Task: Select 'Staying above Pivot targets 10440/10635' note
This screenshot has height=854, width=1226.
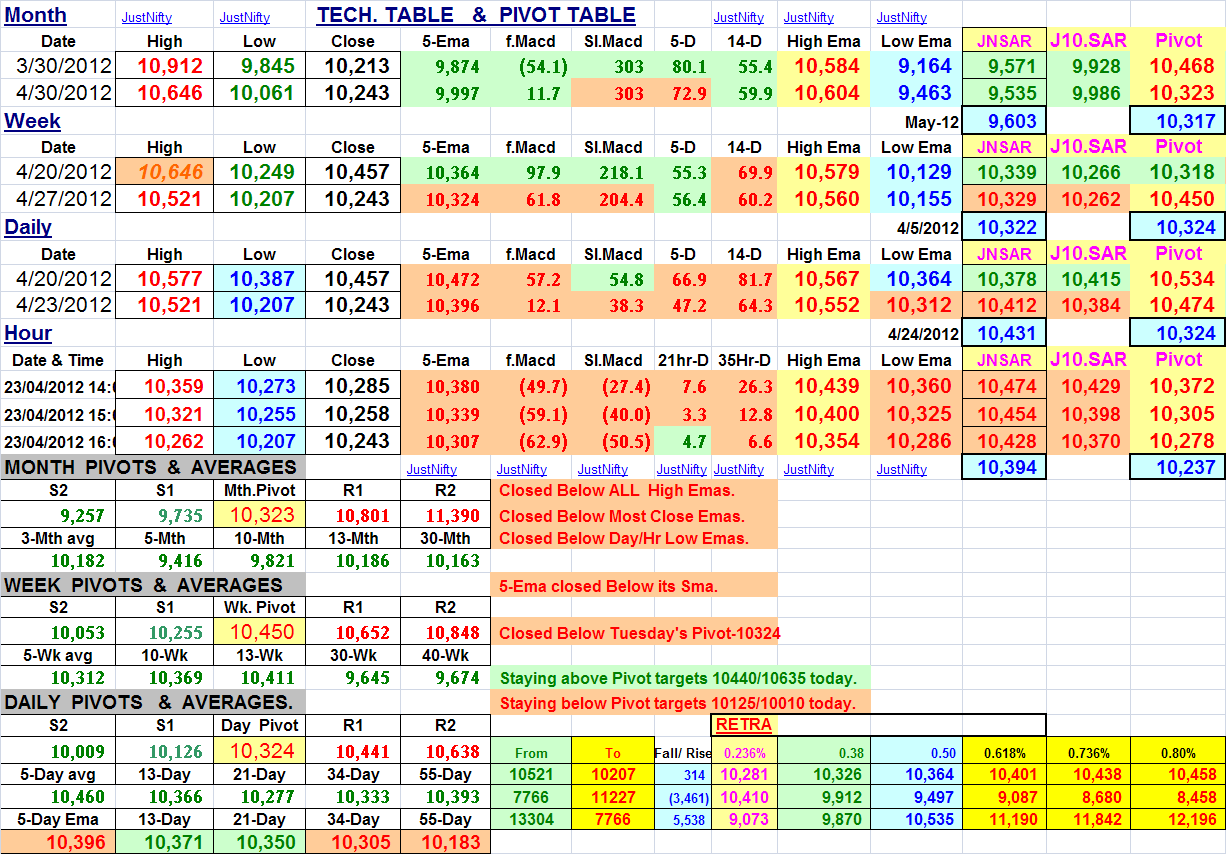Action: tap(680, 678)
